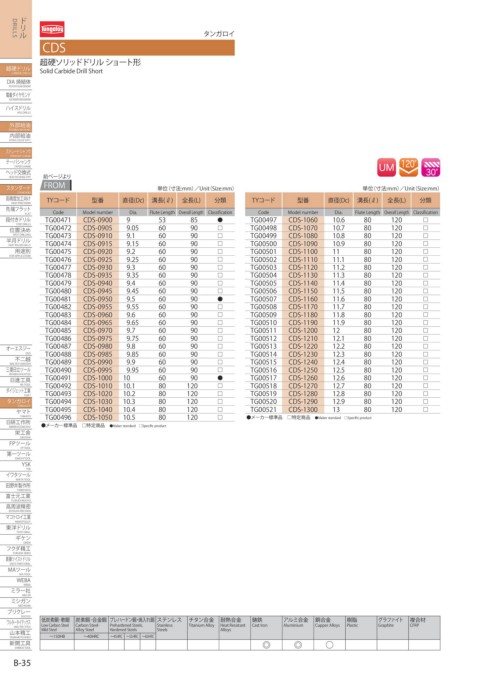Click the filled classification dot for CDS-0900

tap(220, 220)
